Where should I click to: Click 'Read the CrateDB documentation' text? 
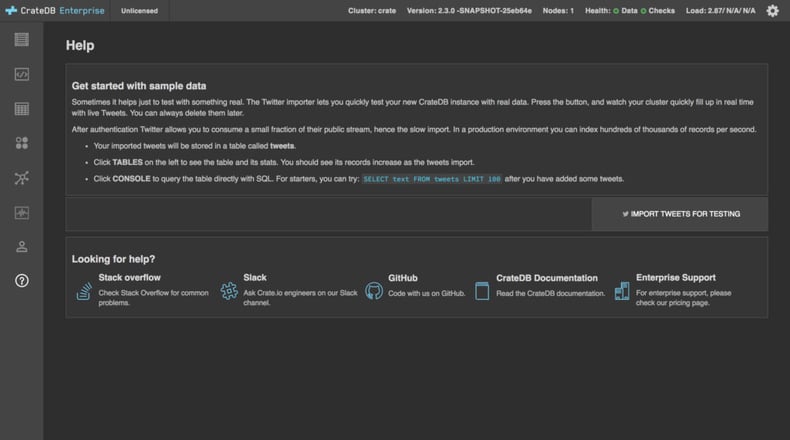click(550, 293)
